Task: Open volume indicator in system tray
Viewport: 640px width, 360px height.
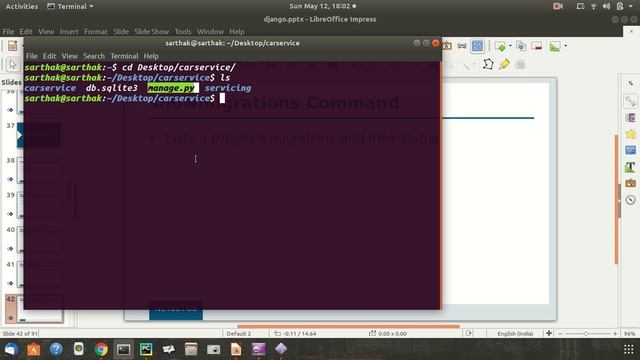Action: point(607,6)
